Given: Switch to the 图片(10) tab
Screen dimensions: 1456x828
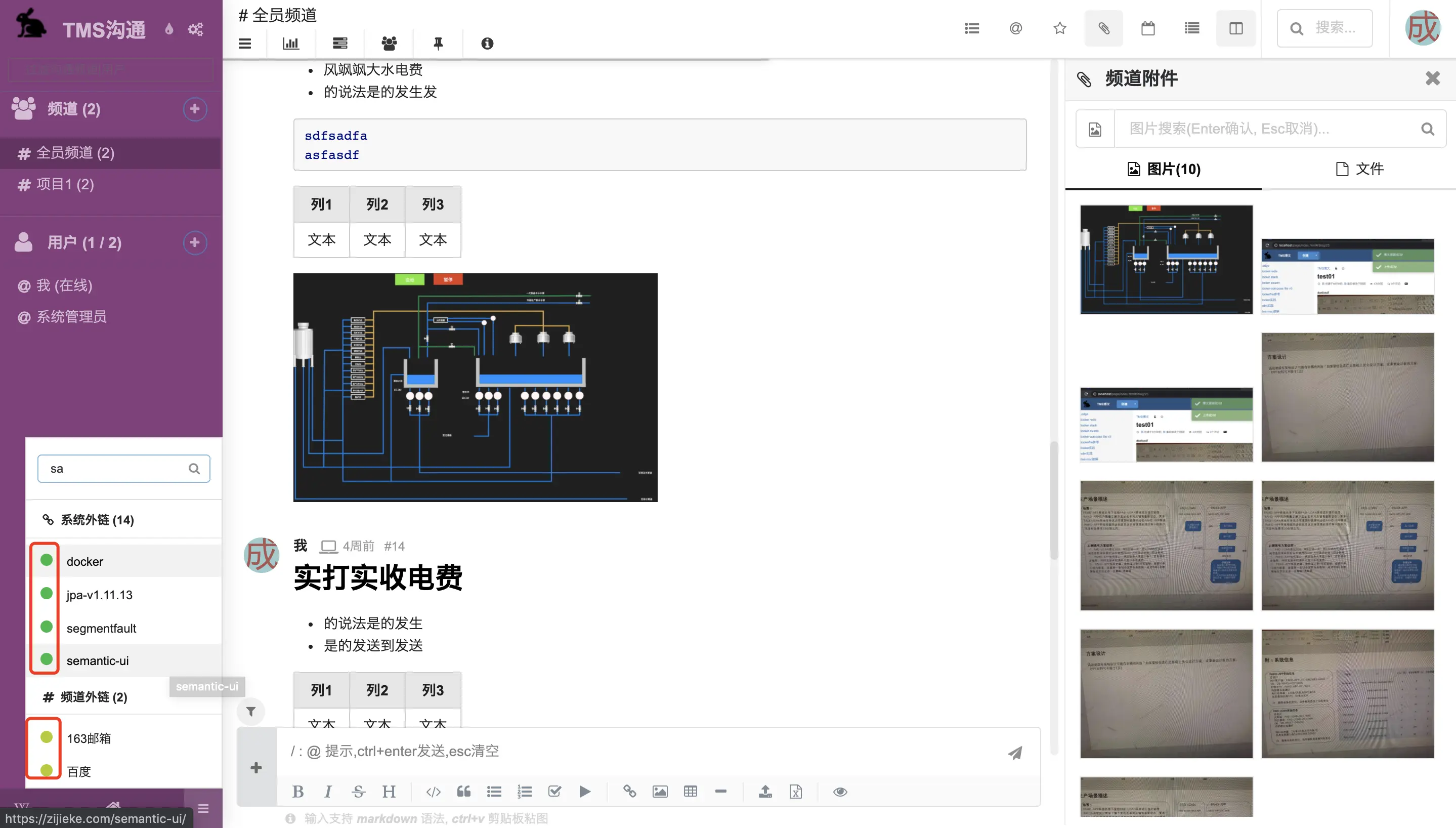Looking at the screenshot, I should 1163,169.
